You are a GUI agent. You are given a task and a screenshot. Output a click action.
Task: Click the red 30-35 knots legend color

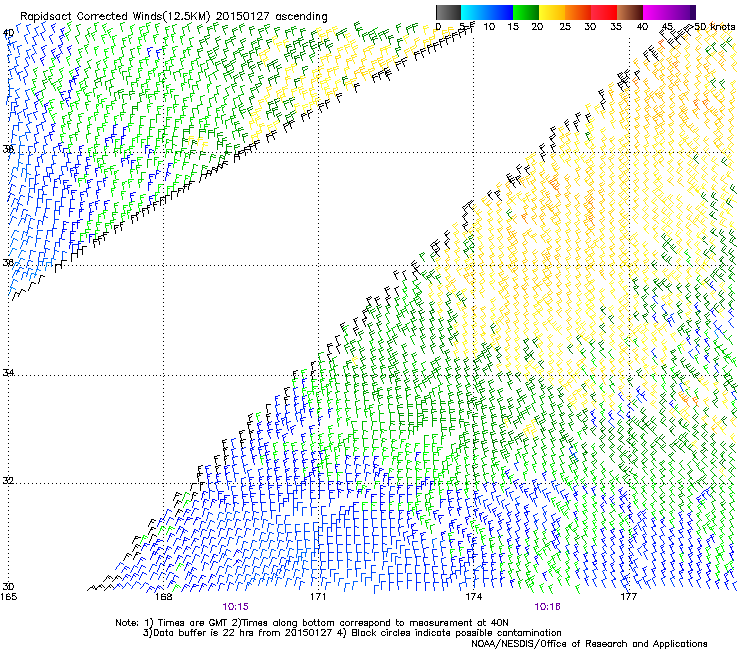pos(604,12)
